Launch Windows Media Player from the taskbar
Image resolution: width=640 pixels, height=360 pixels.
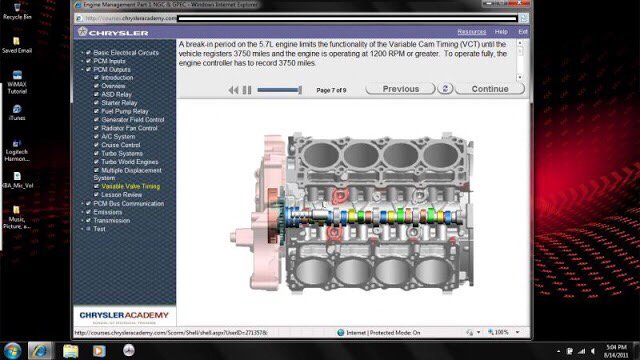tap(99, 351)
